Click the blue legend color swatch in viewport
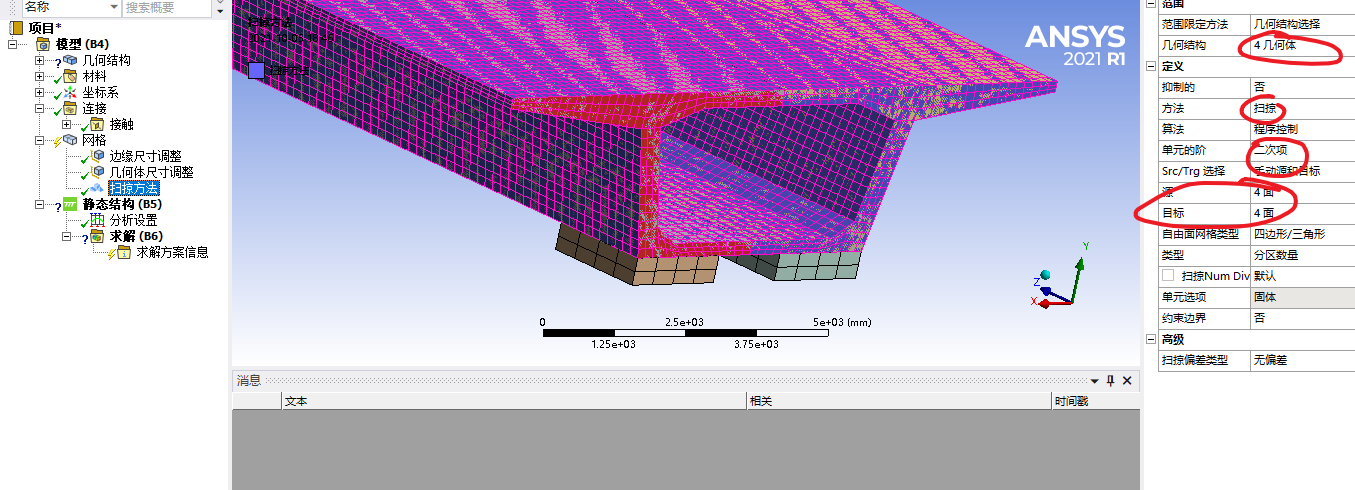The height and width of the screenshot is (490, 1355). (x=257, y=70)
